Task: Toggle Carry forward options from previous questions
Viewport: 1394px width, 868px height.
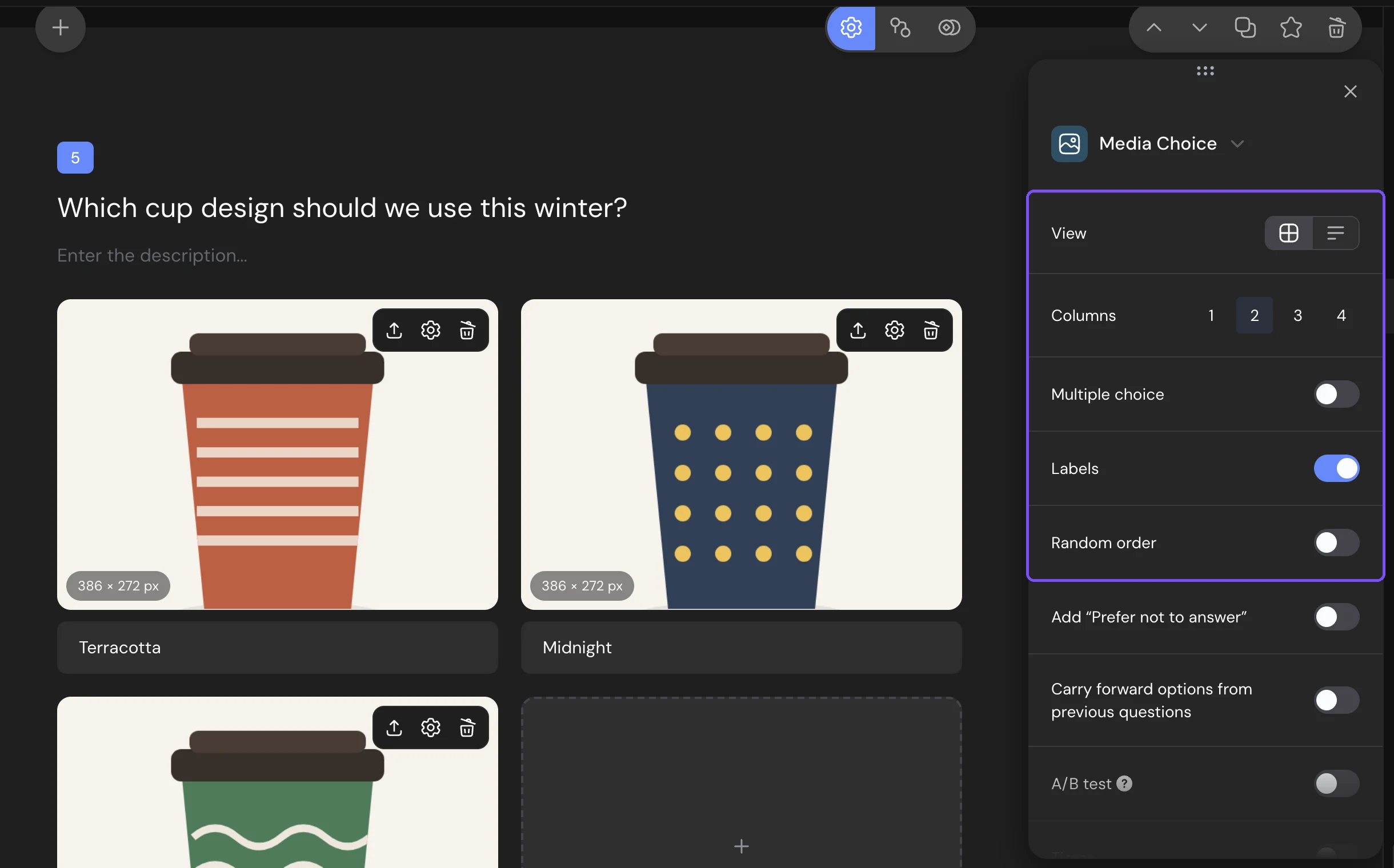Action: [x=1336, y=700]
